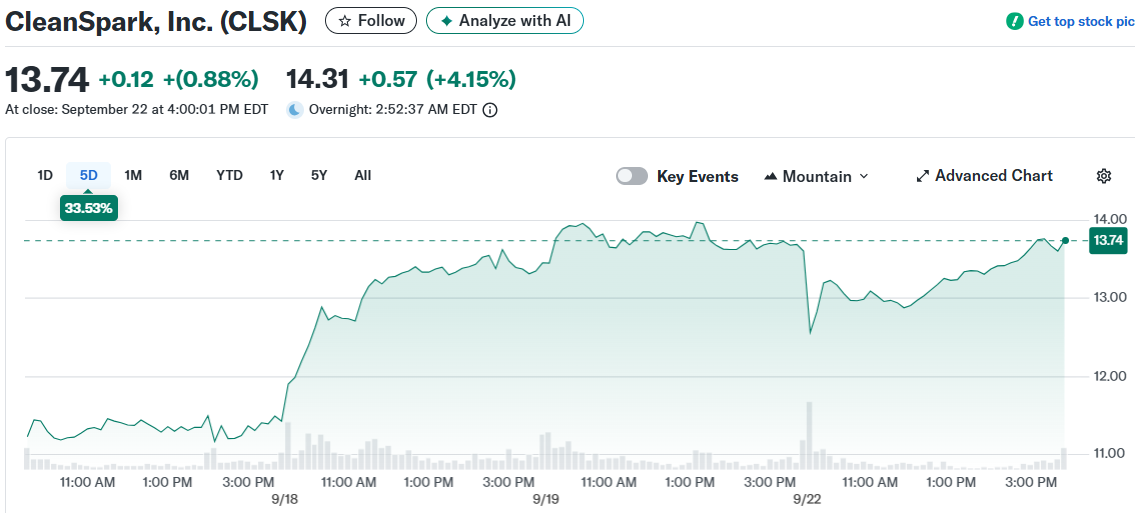Screen dimensions: 1135x513
Task: Select the 5D chart range
Action: (88, 175)
